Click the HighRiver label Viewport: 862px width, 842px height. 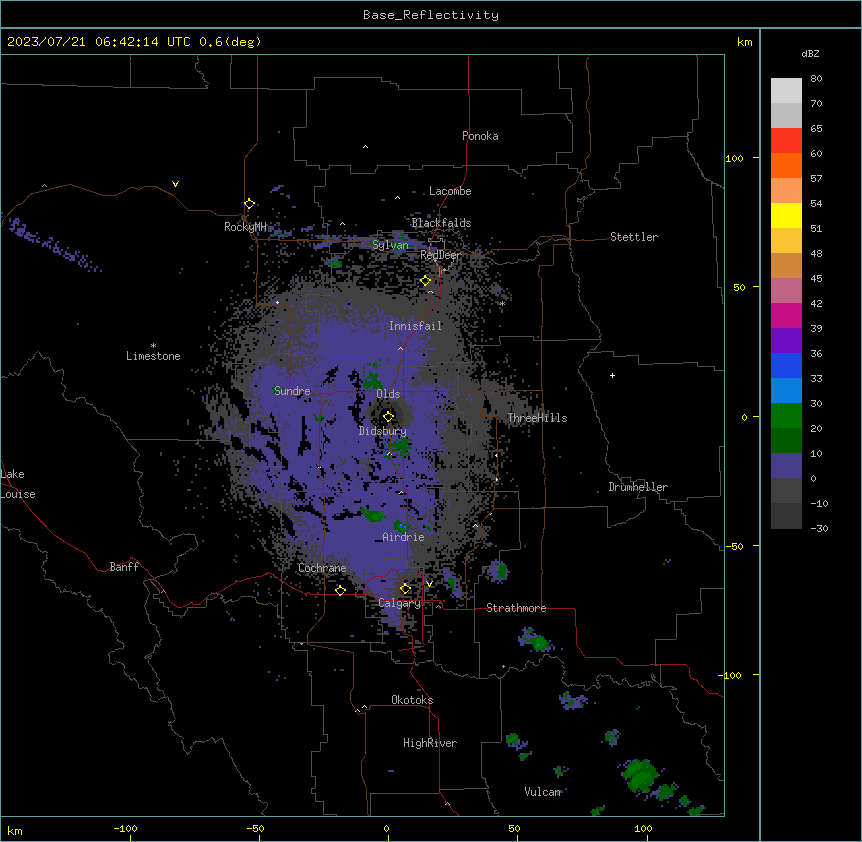[430, 743]
